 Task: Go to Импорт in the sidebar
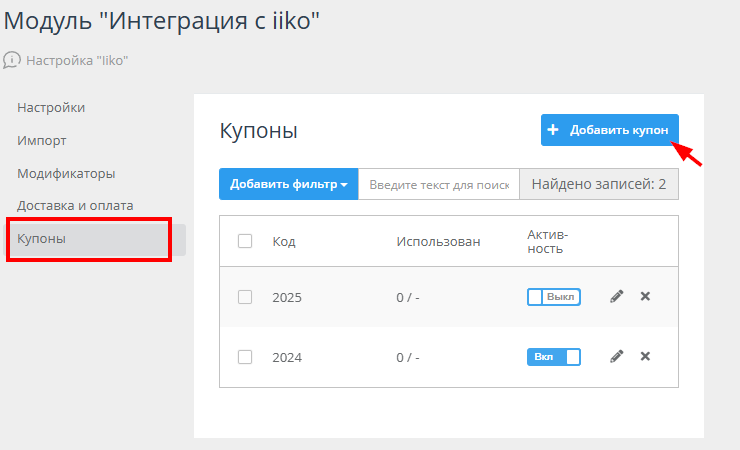point(42,140)
